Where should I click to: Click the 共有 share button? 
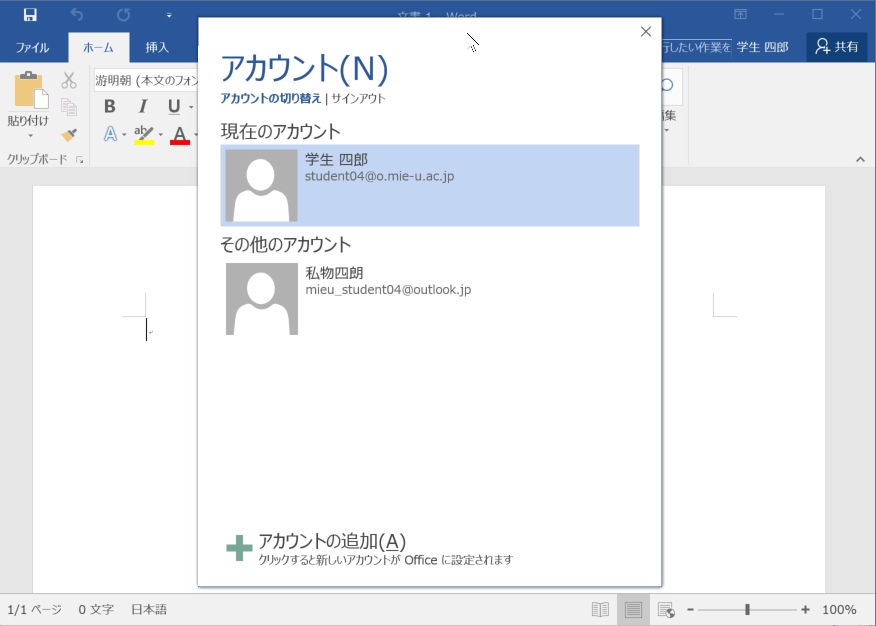coord(836,46)
